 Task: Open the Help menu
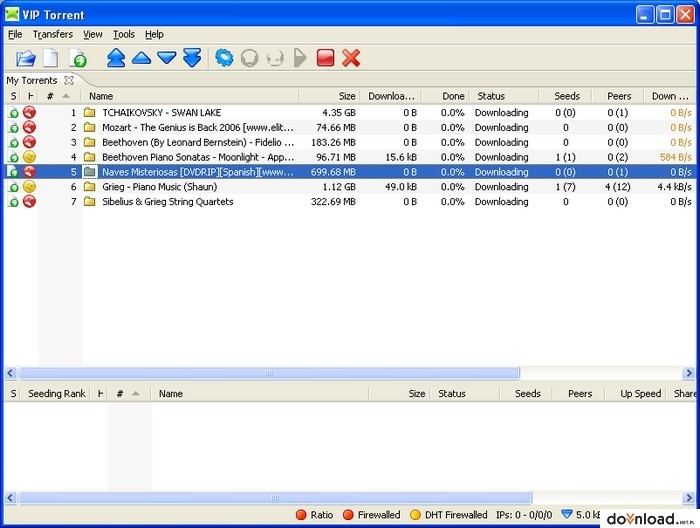click(x=154, y=34)
